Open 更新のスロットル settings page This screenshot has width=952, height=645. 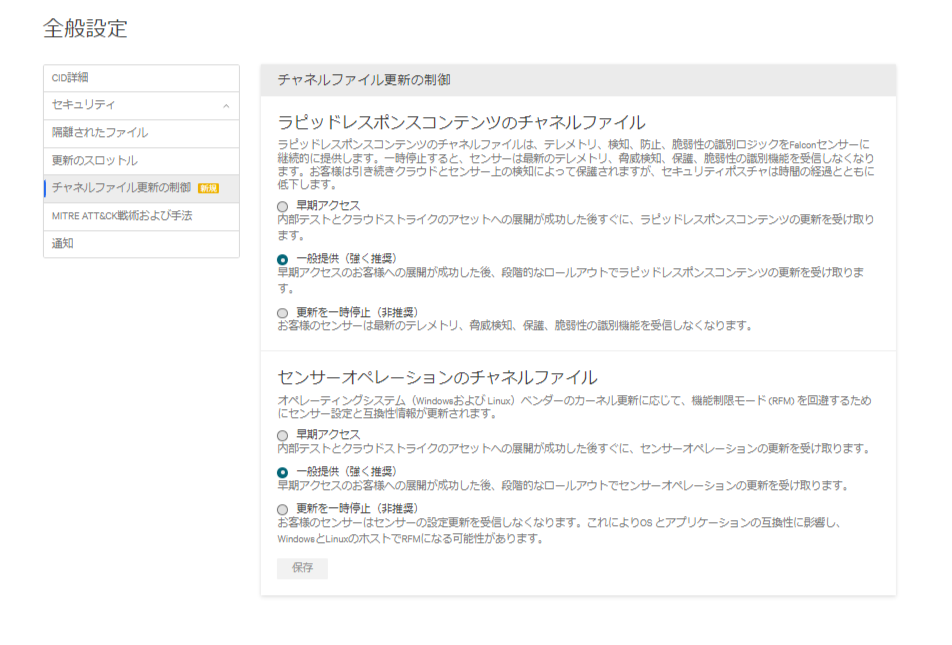pos(95,161)
